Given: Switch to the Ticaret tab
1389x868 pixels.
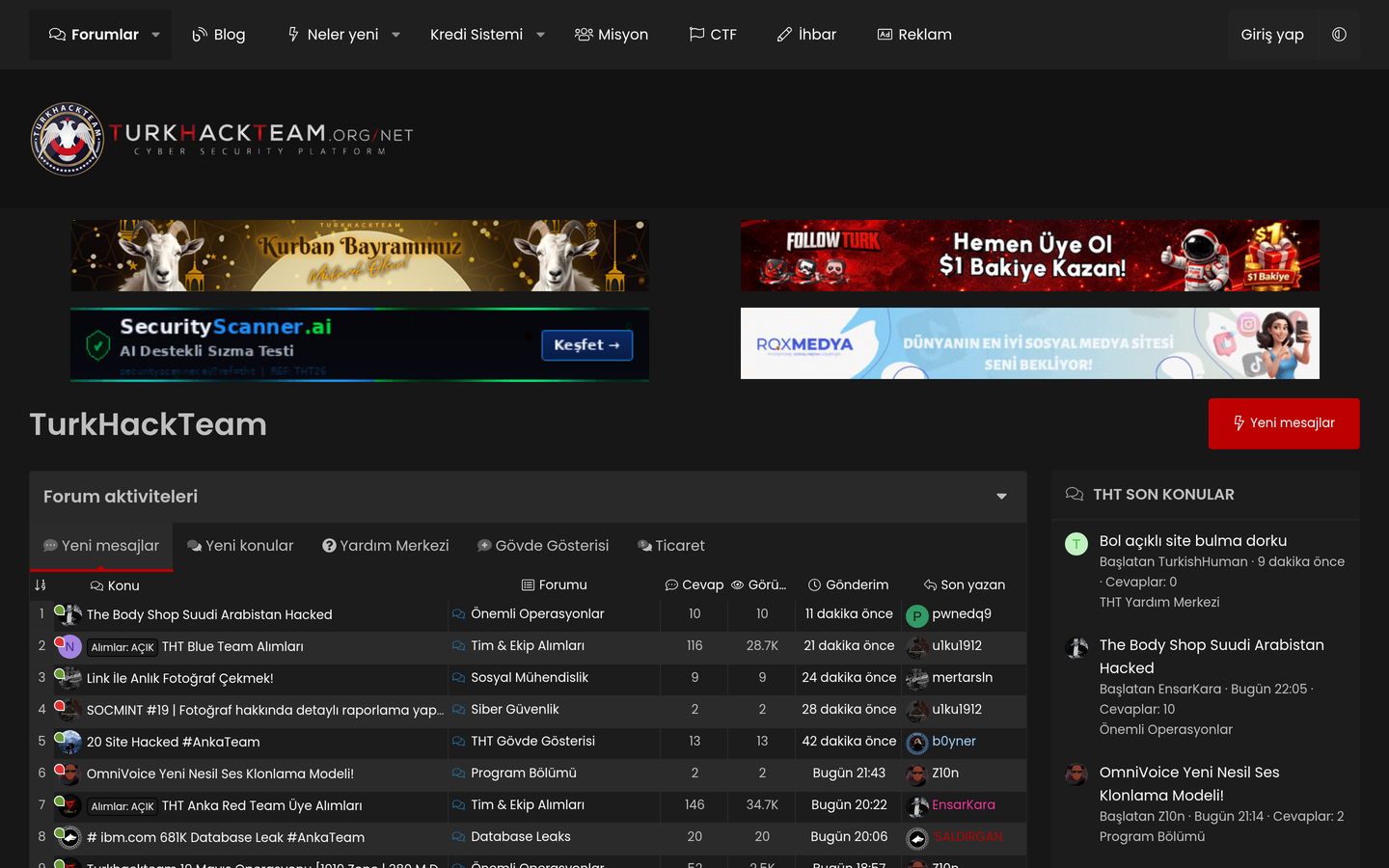Looking at the screenshot, I should [x=671, y=546].
